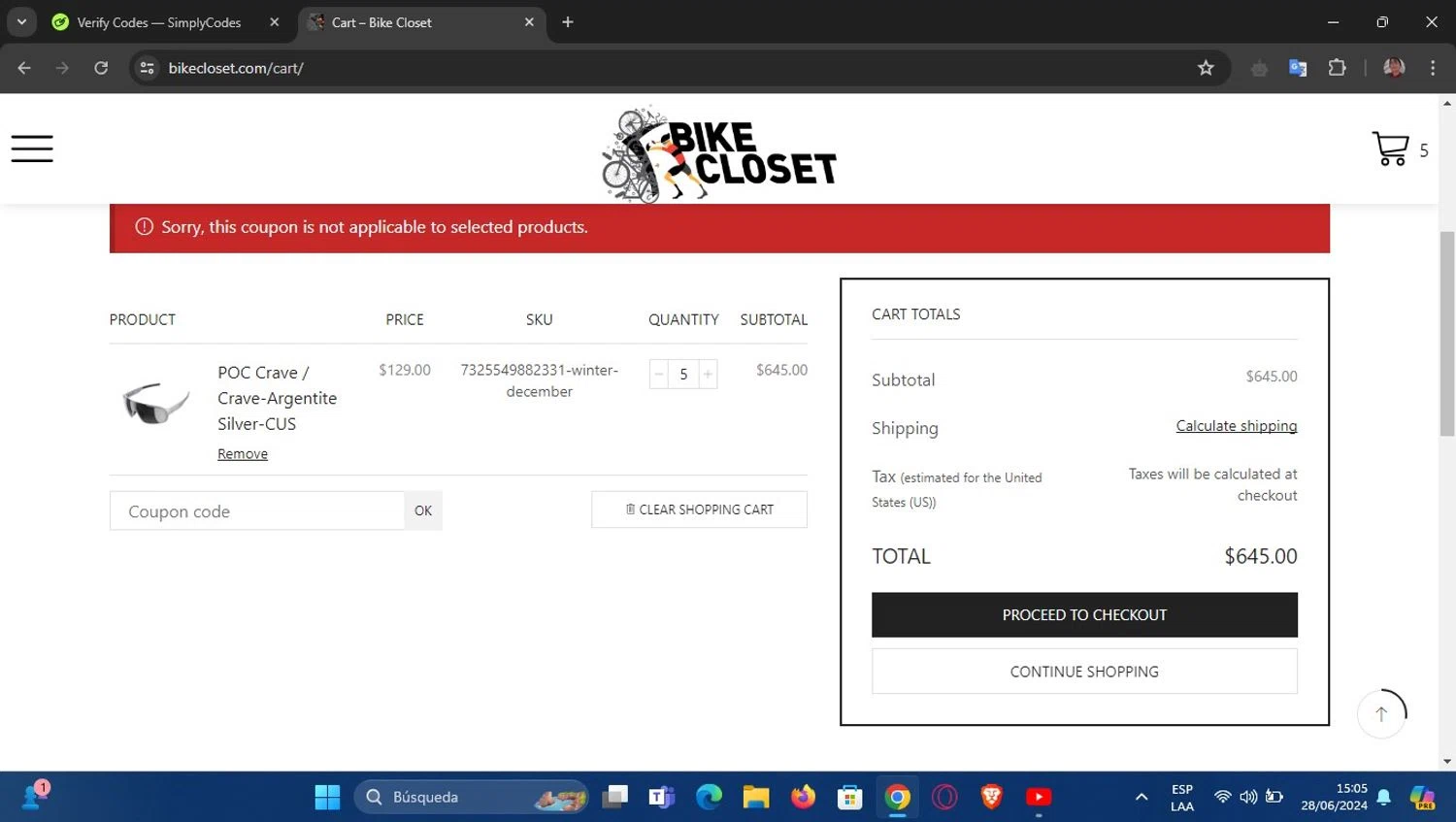Open clock showing 15:05 28/06/2024

click(x=1334, y=797)
